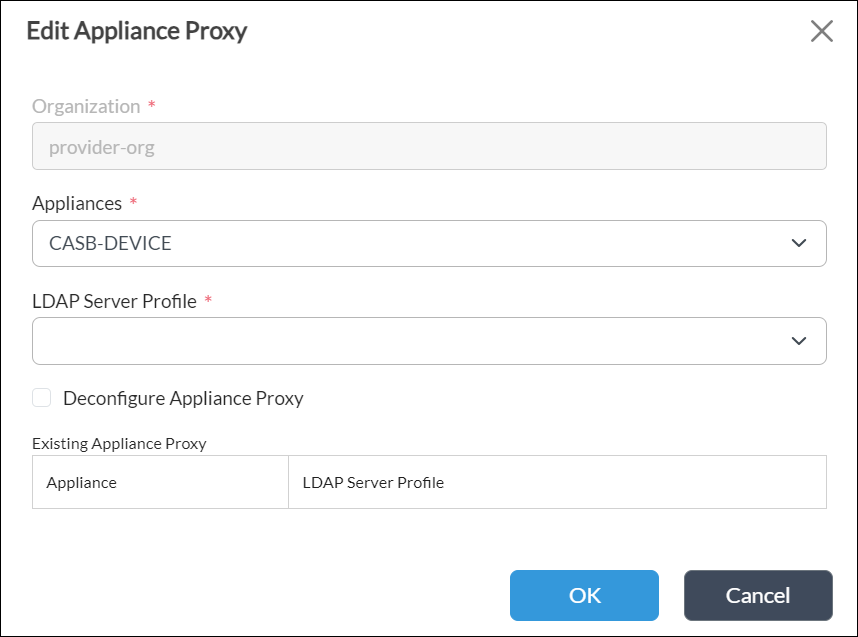Screen dimensions: 858x637
Task: Check the box next to Deconfigure Appliance Proxy
Action: [x=41, y=397]
